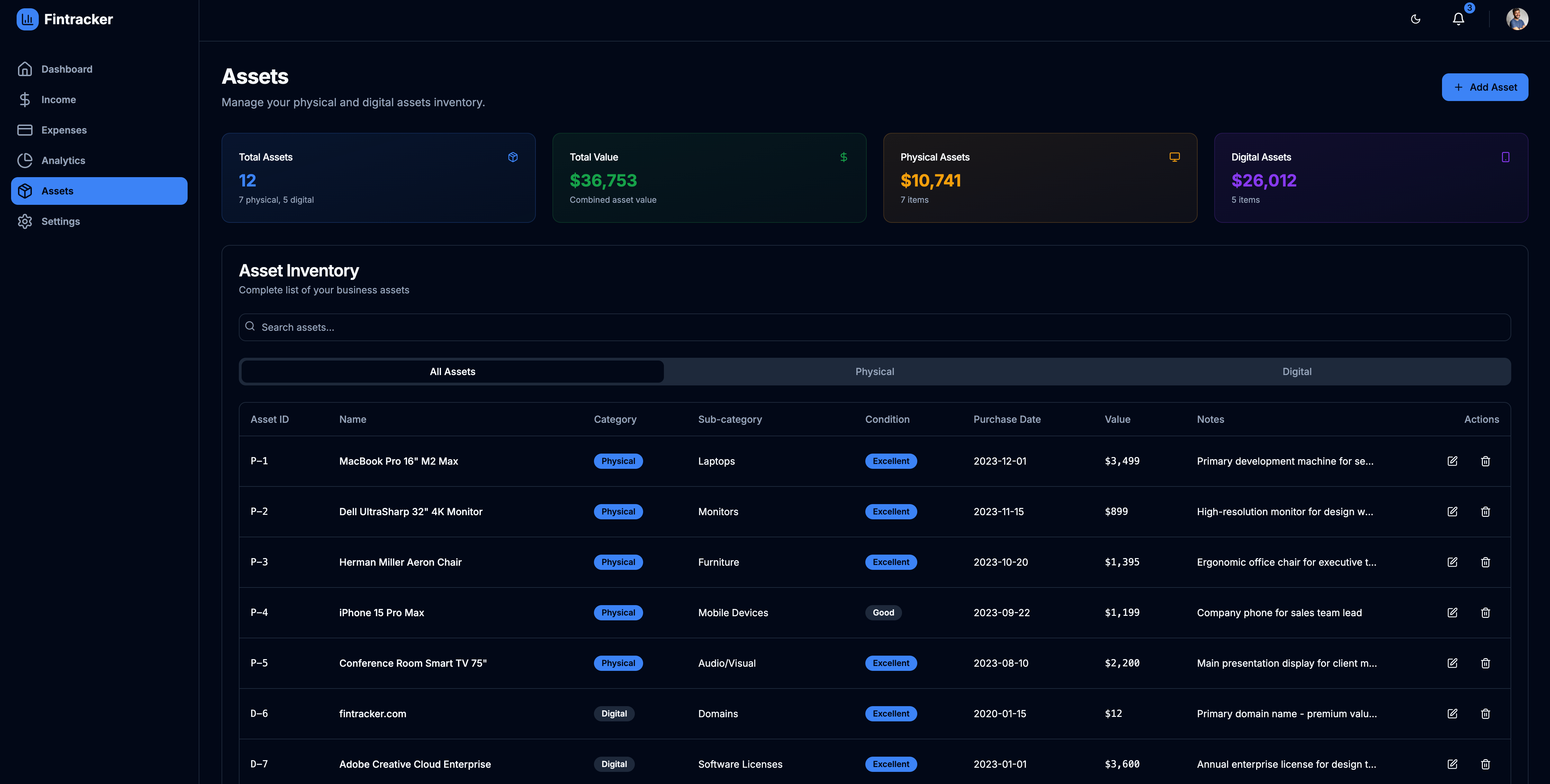
Task: Open notifications from the bell icon
Action: [1458, 19]
